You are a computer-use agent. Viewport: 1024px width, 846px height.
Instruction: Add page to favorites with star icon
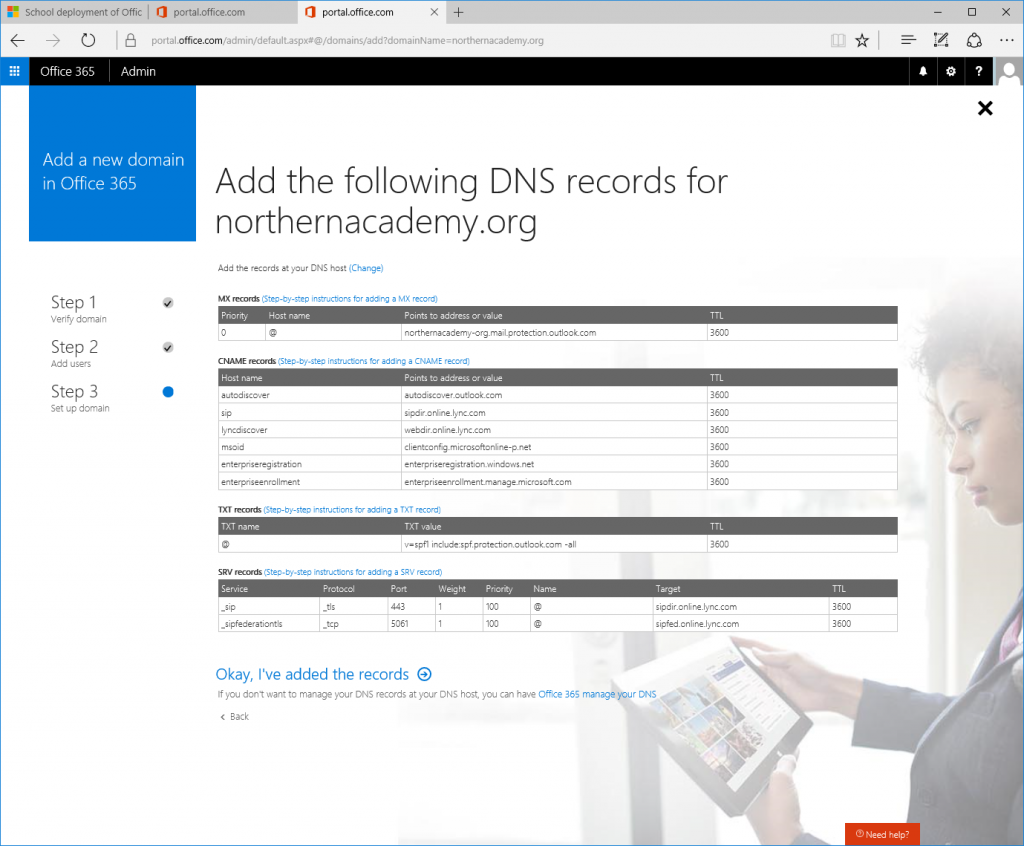(862, 41)
